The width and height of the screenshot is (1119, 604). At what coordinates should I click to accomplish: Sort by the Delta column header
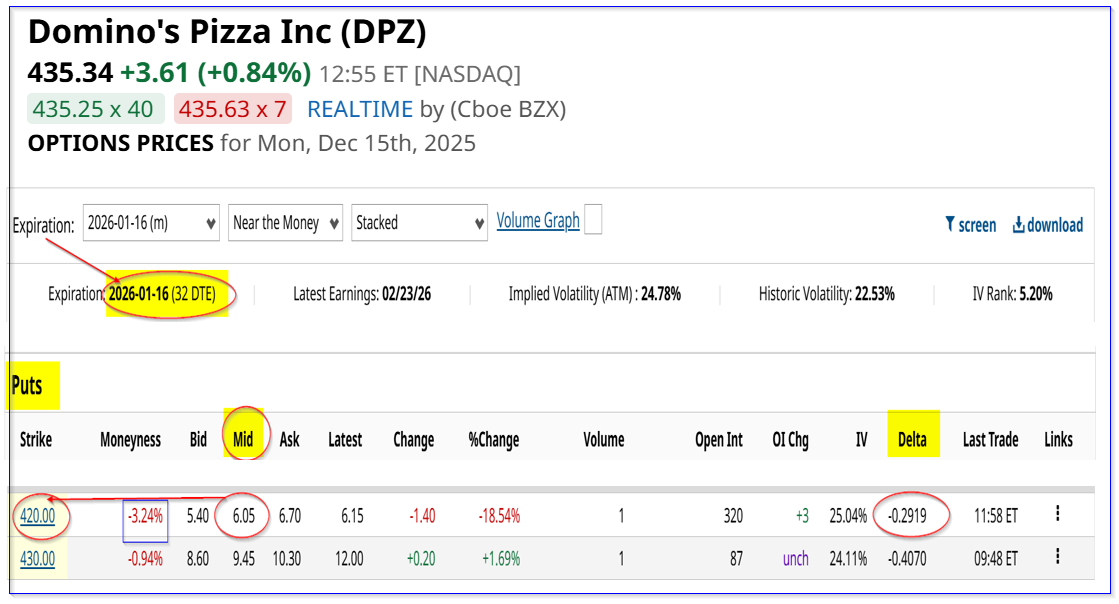click(x=912, y=439)
